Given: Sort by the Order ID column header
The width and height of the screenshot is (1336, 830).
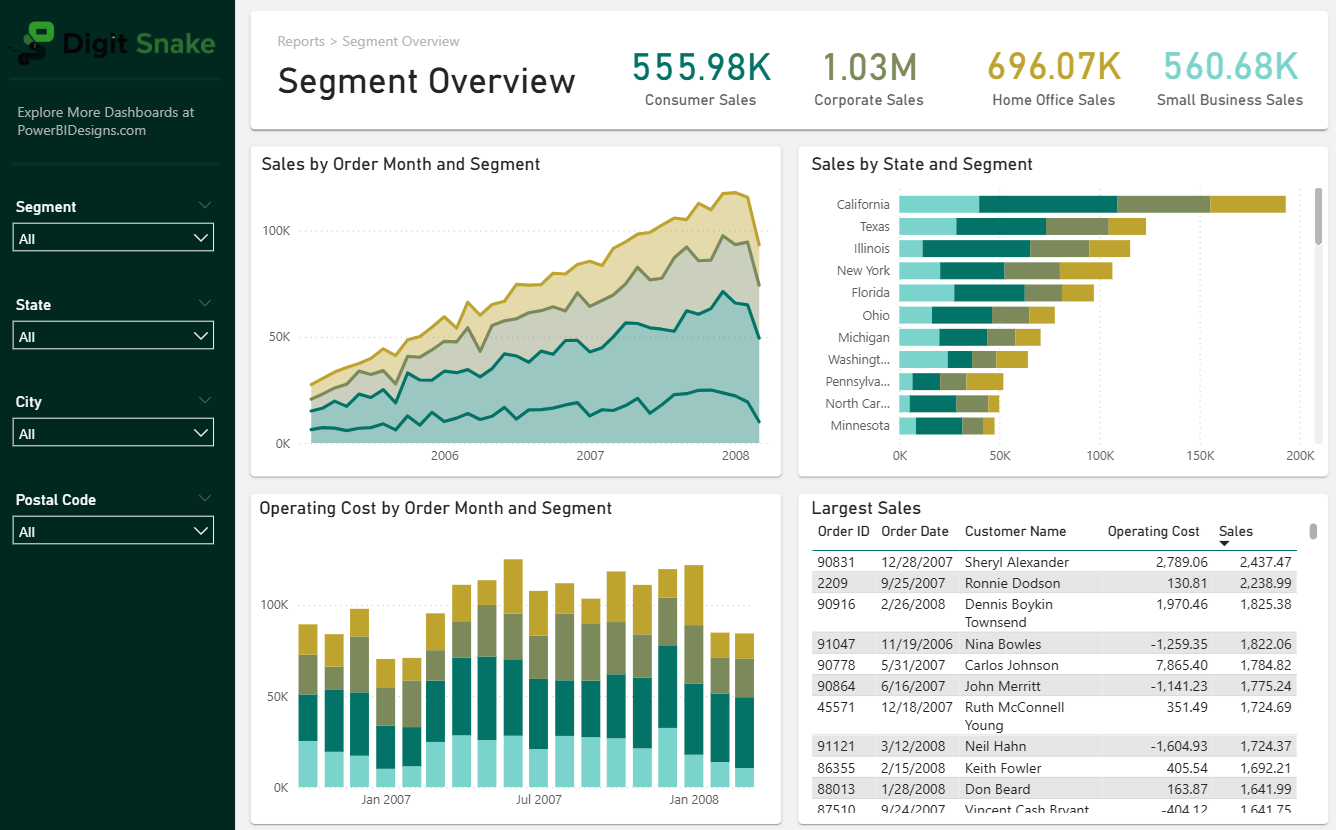Looking at the screenshot, I should tap(843, 532).
